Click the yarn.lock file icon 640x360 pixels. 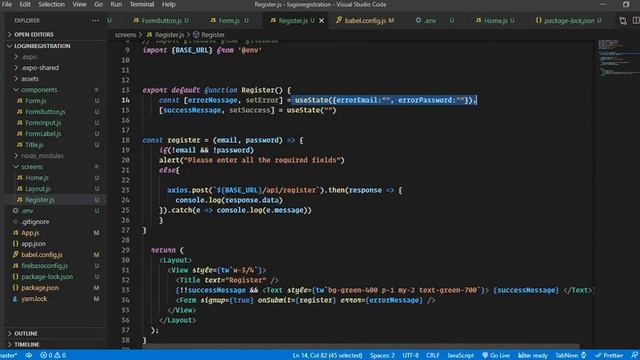coord(16,299)
